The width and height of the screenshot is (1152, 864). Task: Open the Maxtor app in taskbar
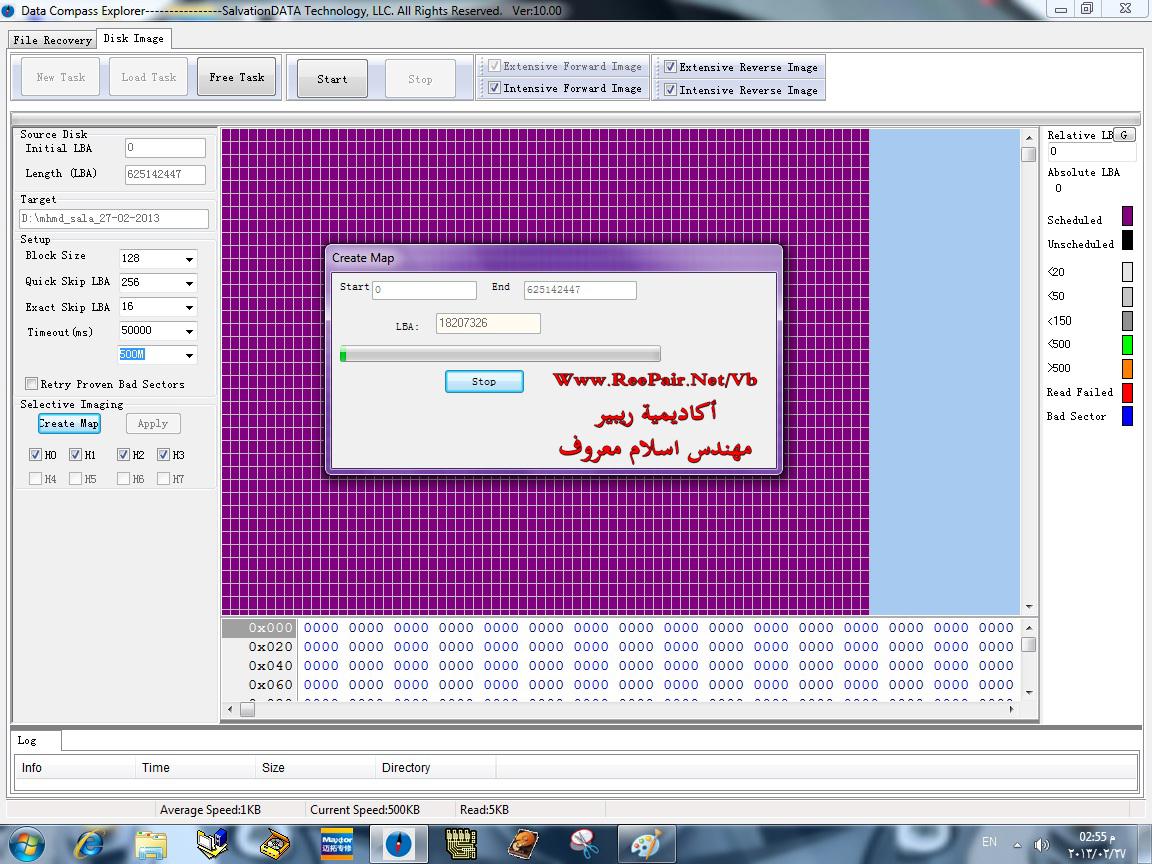(x=336, y=843)
